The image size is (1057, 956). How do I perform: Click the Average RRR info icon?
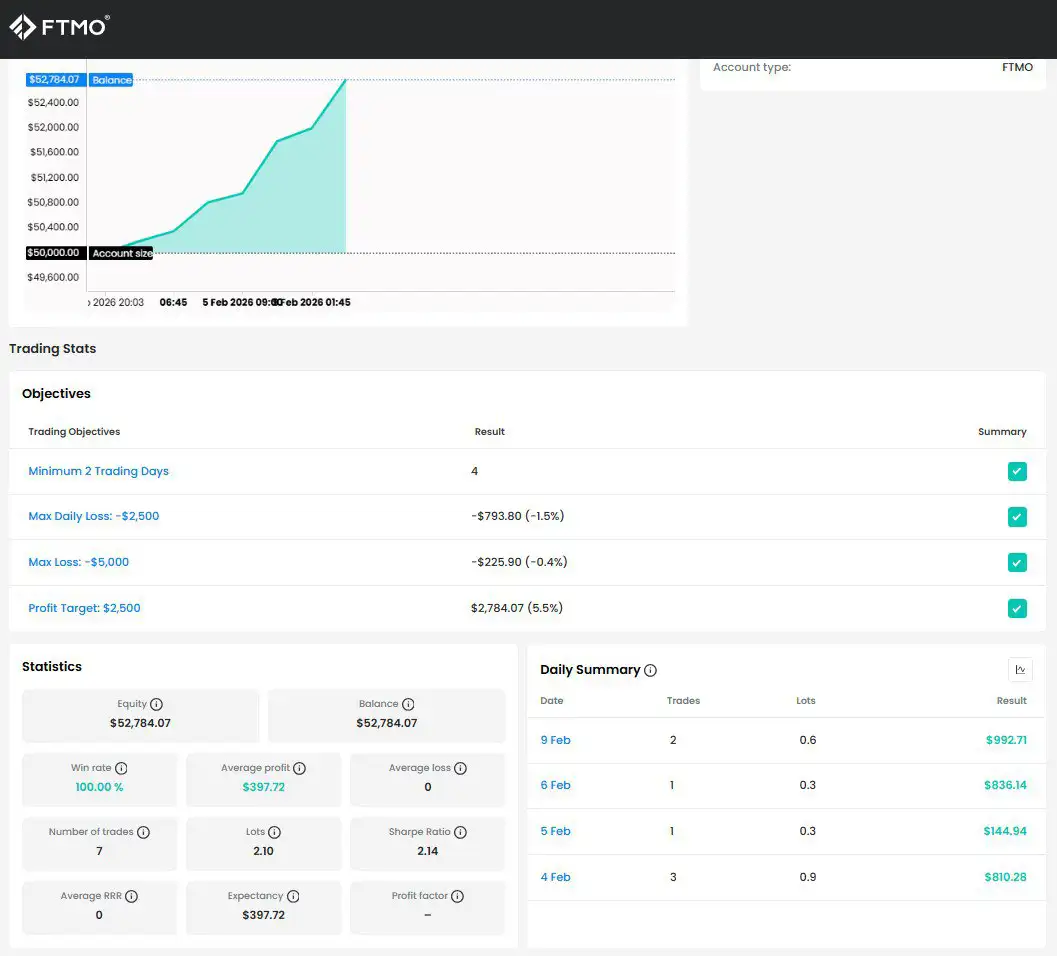[131, 896]
